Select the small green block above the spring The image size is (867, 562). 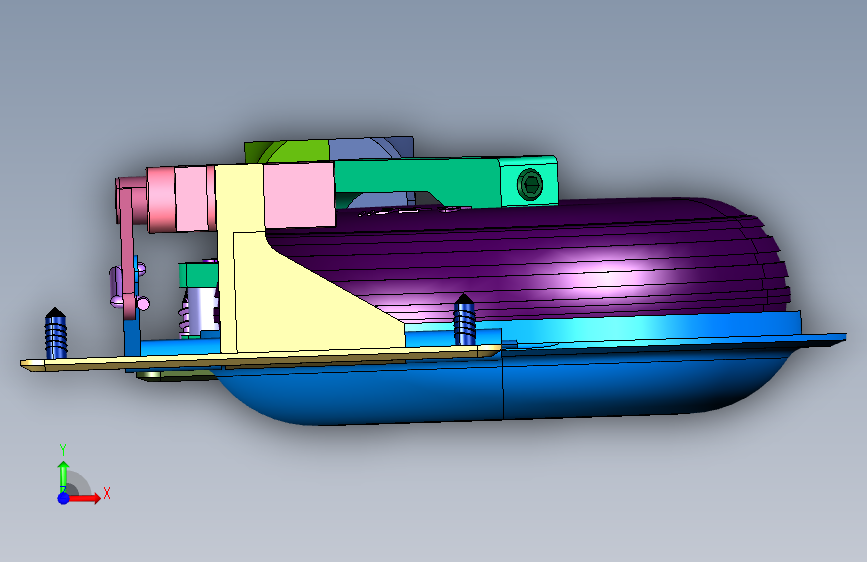(198, 275)
